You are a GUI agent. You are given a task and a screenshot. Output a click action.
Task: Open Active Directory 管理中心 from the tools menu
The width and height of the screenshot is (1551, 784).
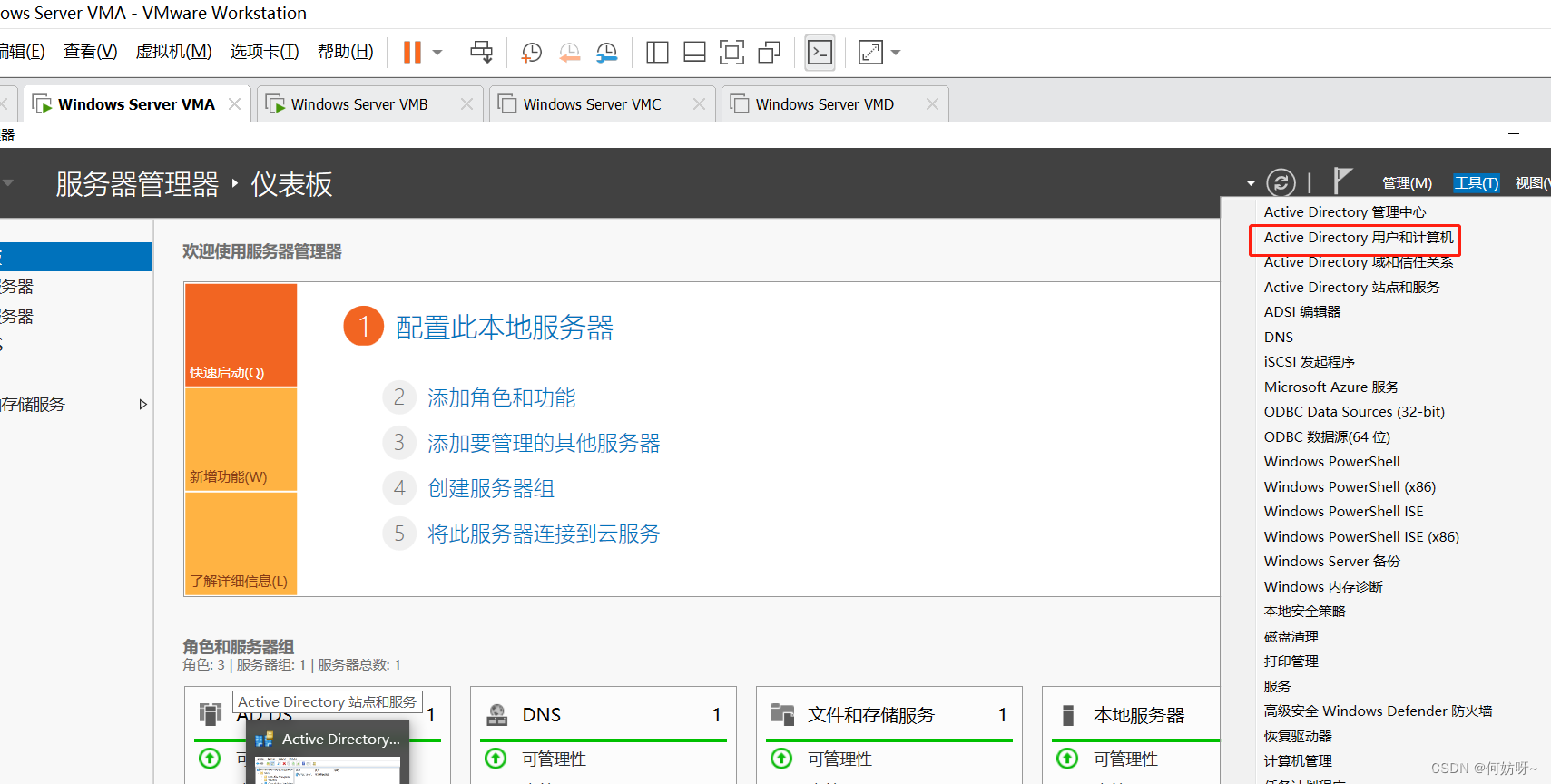pos(1345,212)
